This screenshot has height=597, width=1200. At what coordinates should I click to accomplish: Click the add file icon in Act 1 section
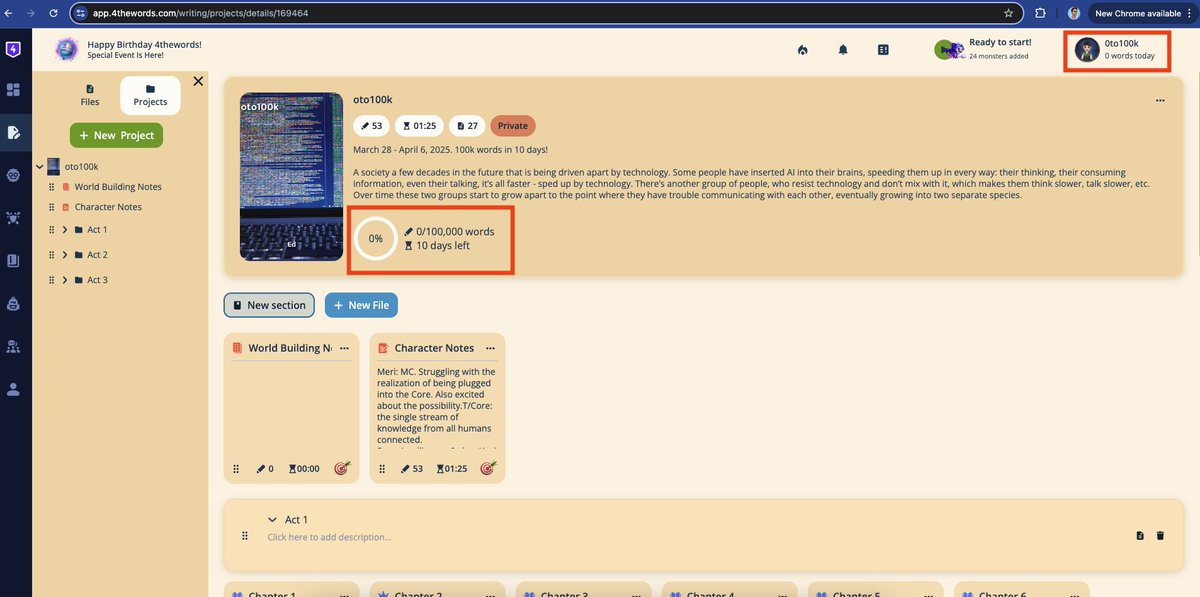[1140, 536]
